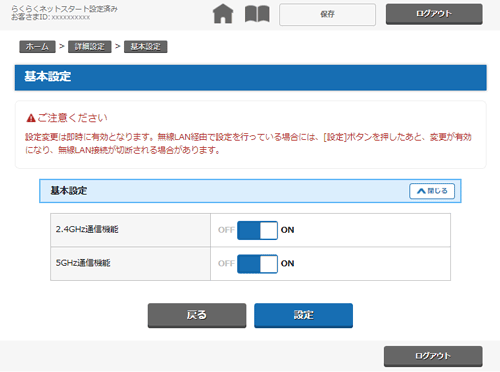This screenshot has width=500, height=372.
Task: Click the 2.4GHz通信機能 label
Action: click(87, 229)
